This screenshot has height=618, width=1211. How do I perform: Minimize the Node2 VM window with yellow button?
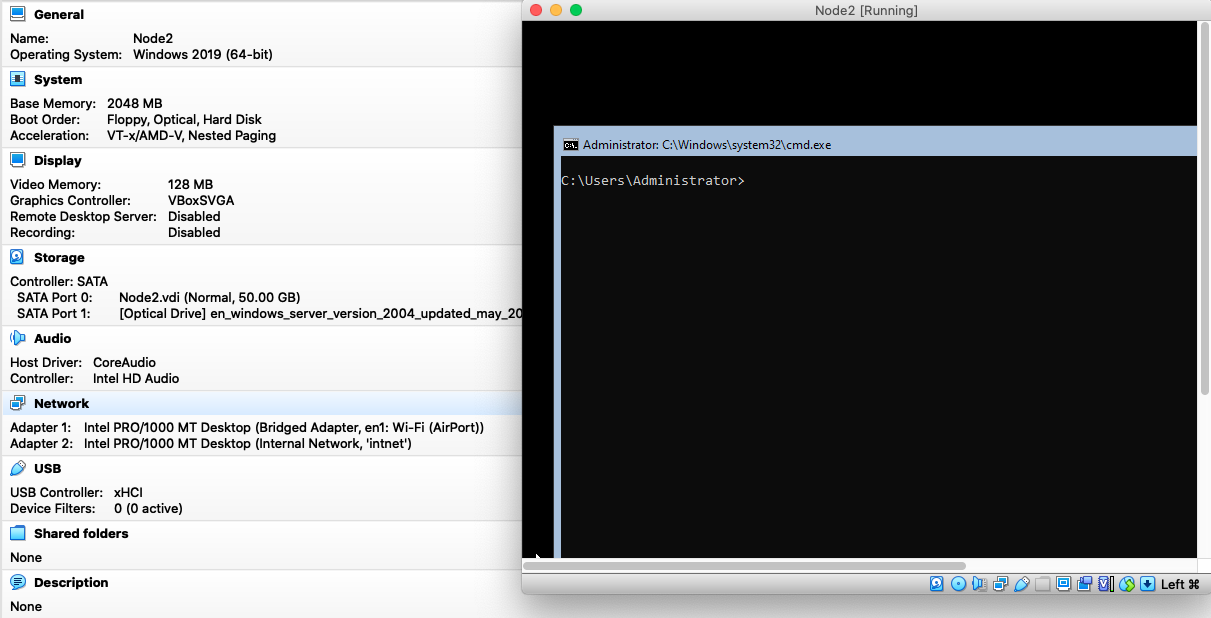[x=556, y=10]
